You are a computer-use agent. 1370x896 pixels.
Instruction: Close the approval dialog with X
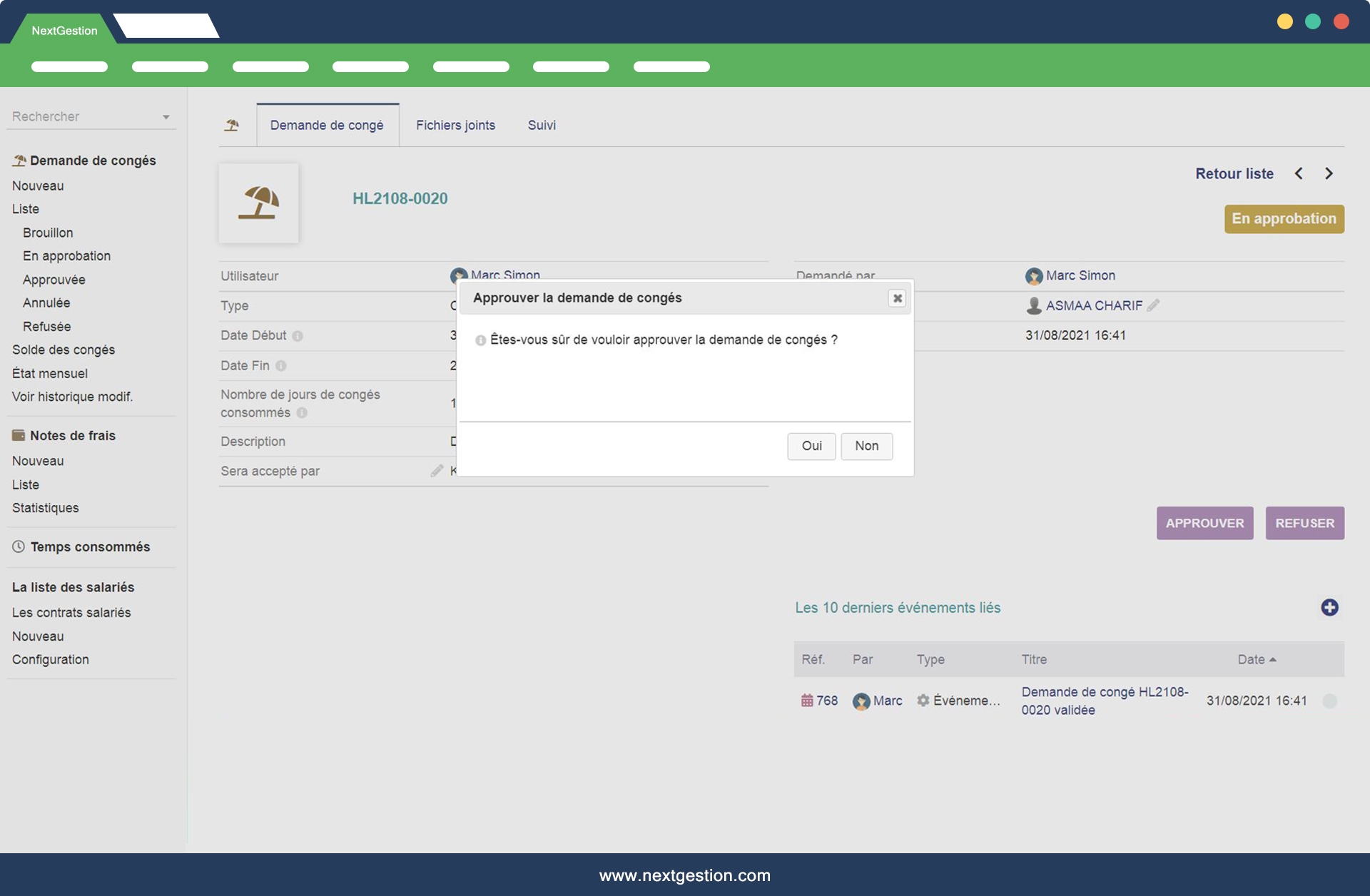coord(897,298)
